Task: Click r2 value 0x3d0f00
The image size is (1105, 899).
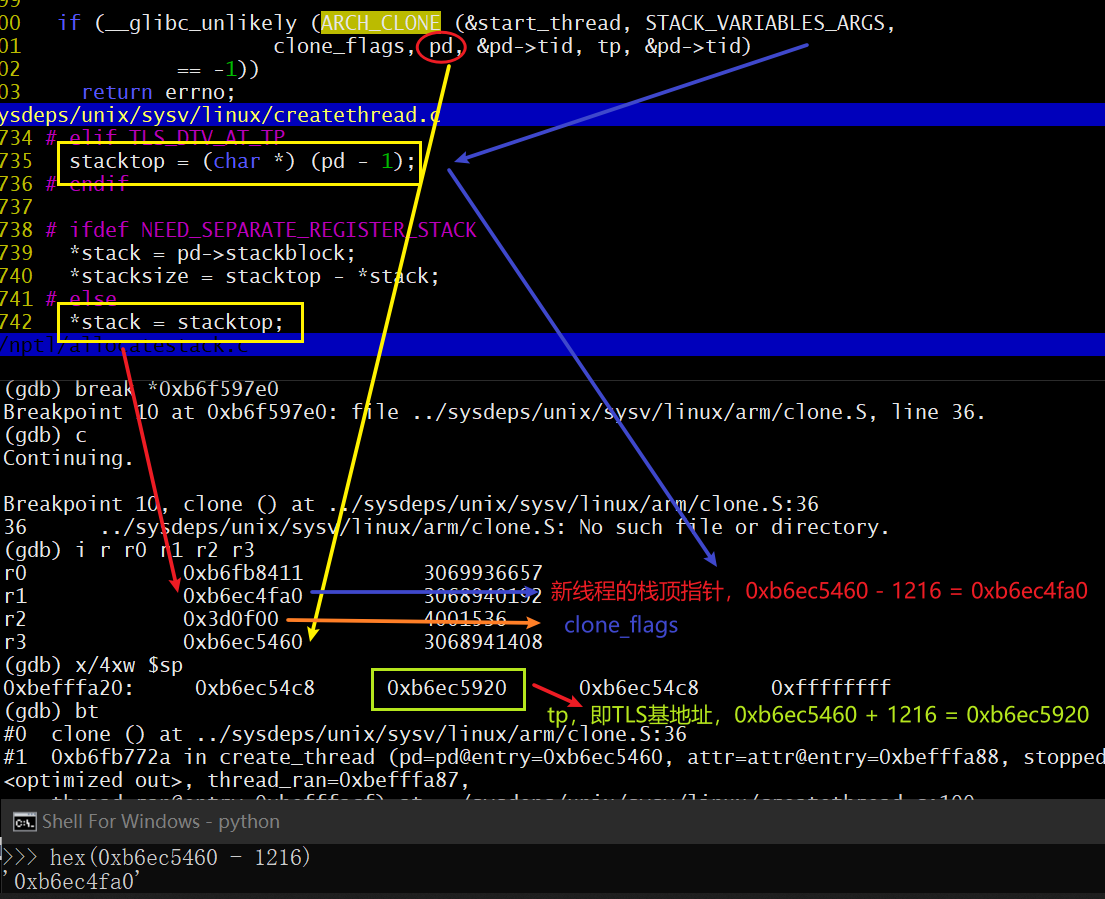Action: (231, 619)
